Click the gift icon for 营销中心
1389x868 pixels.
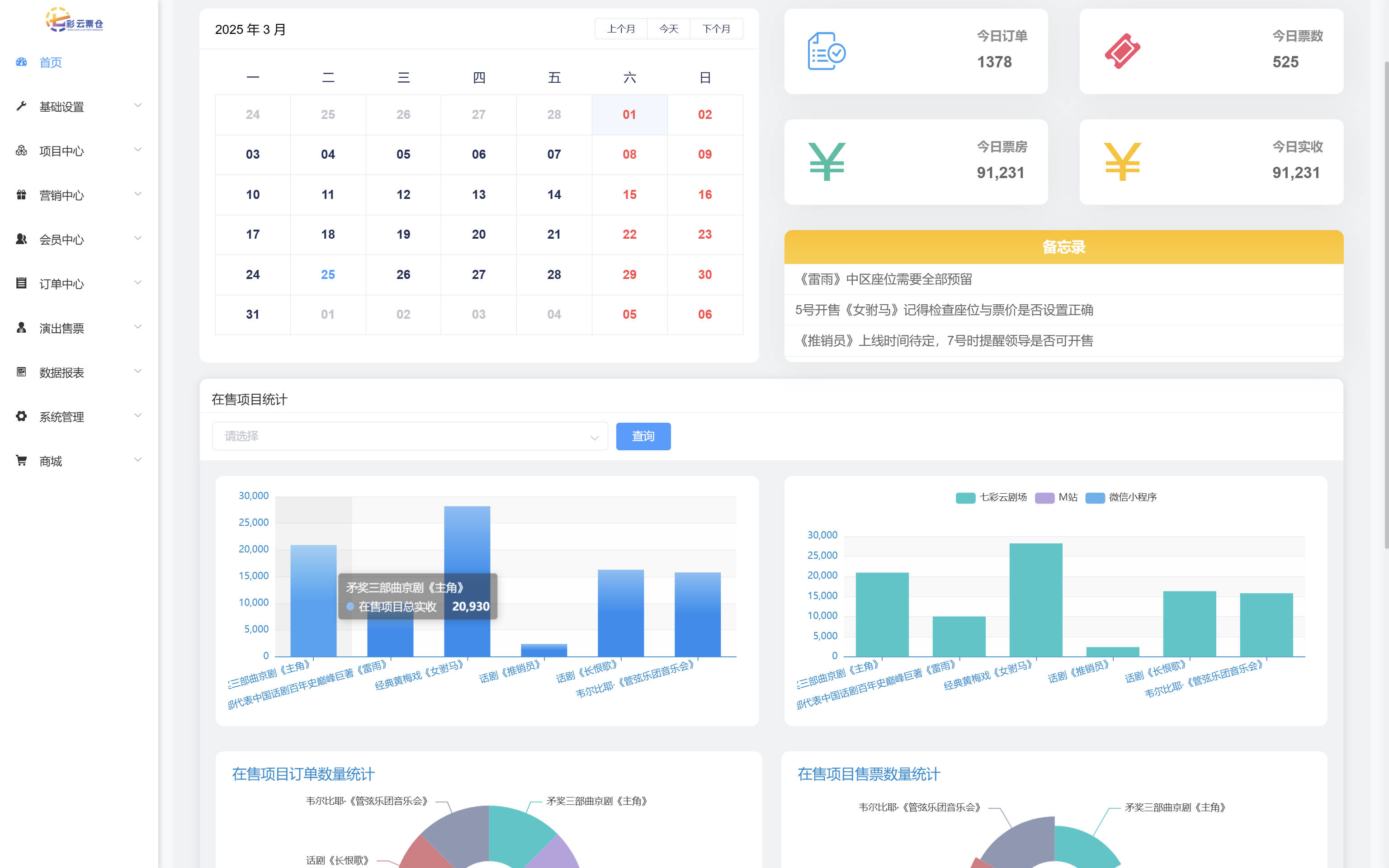click(21, 195)
